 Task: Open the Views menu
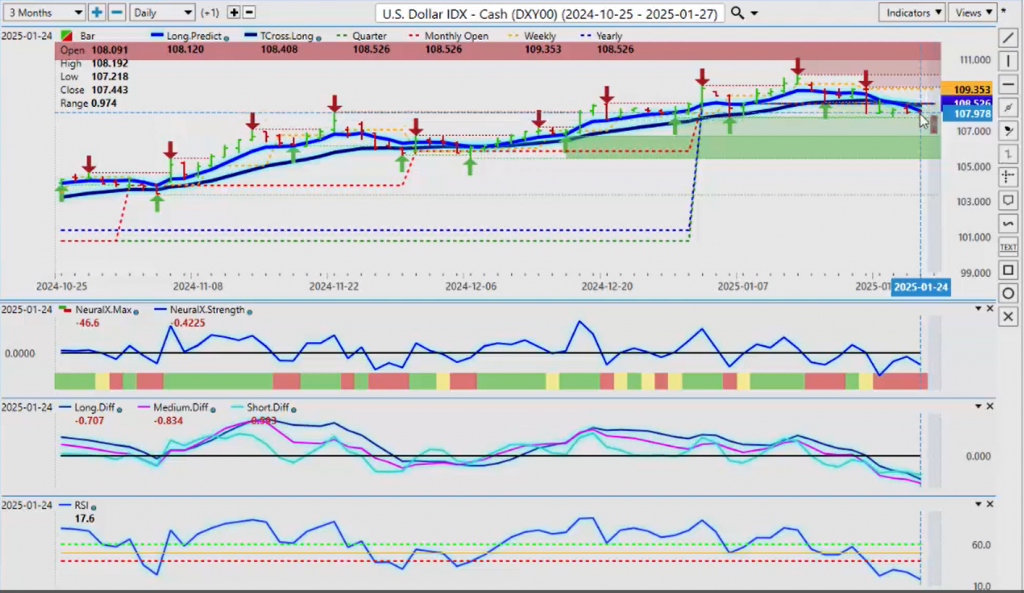pyautogui.click(x=972, y=12)
